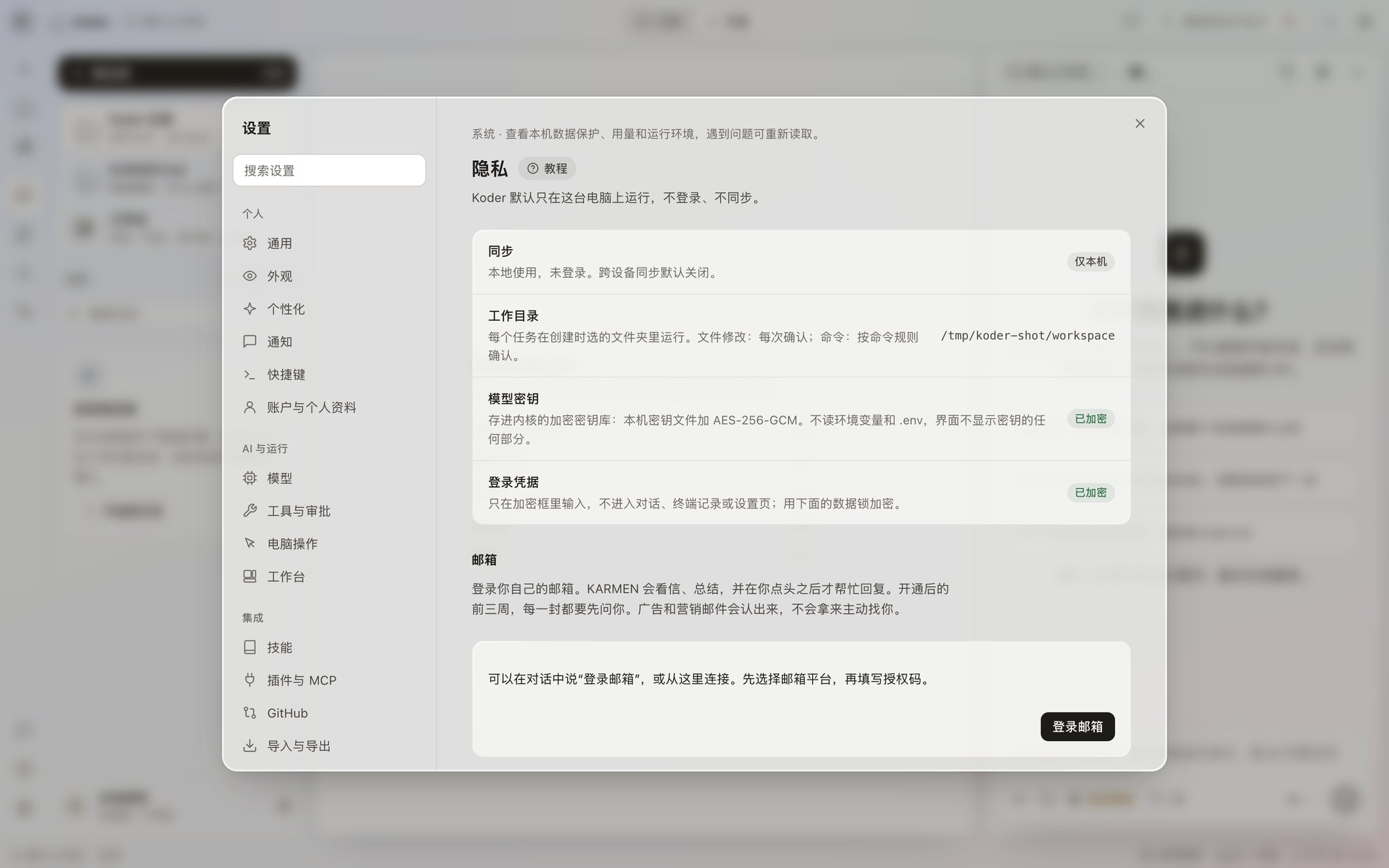Switch to the 外观 settings section
The width and height of the screenshot is (1389, 868).
tap(329, 276)
